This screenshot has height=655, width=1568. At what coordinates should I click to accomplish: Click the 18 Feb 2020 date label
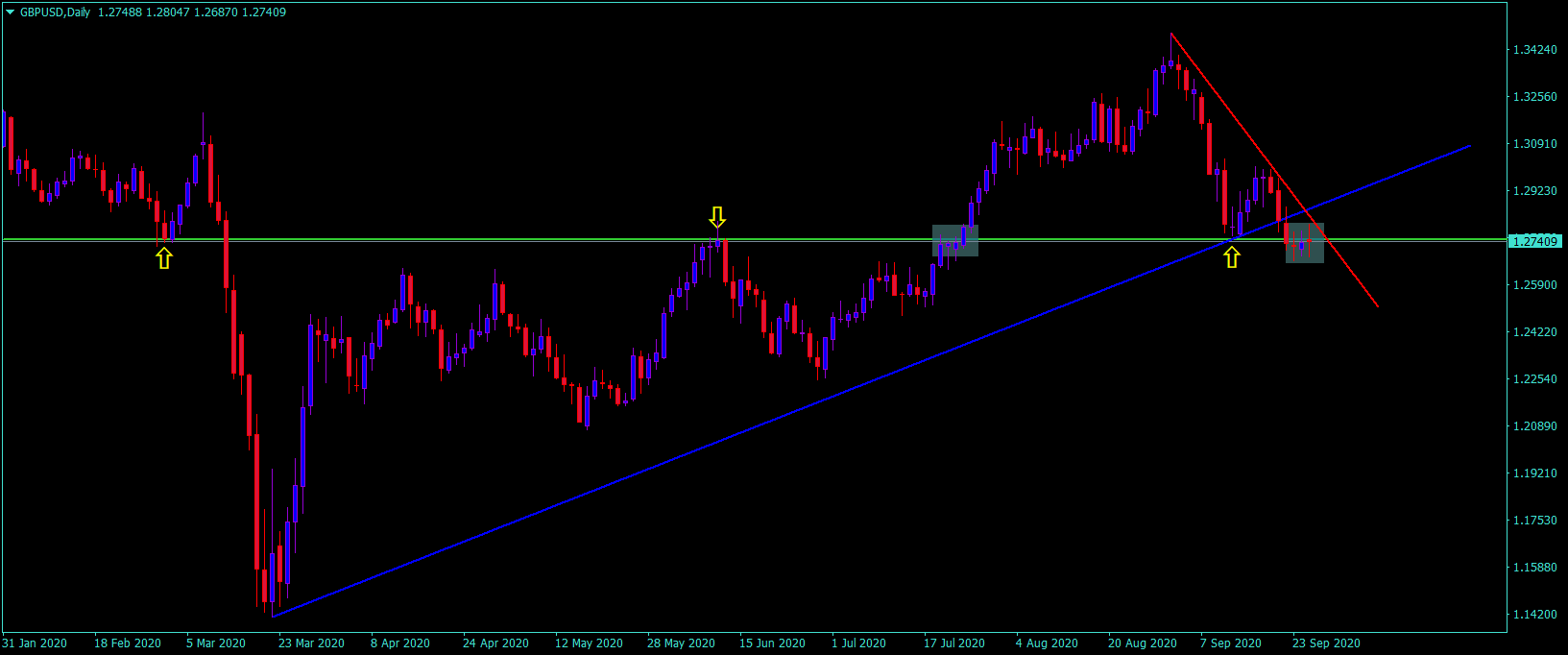coord(128,643)
